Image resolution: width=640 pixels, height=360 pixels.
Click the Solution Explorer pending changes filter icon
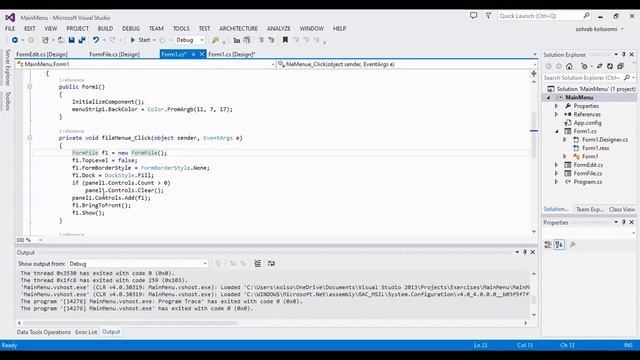[584, 66]
